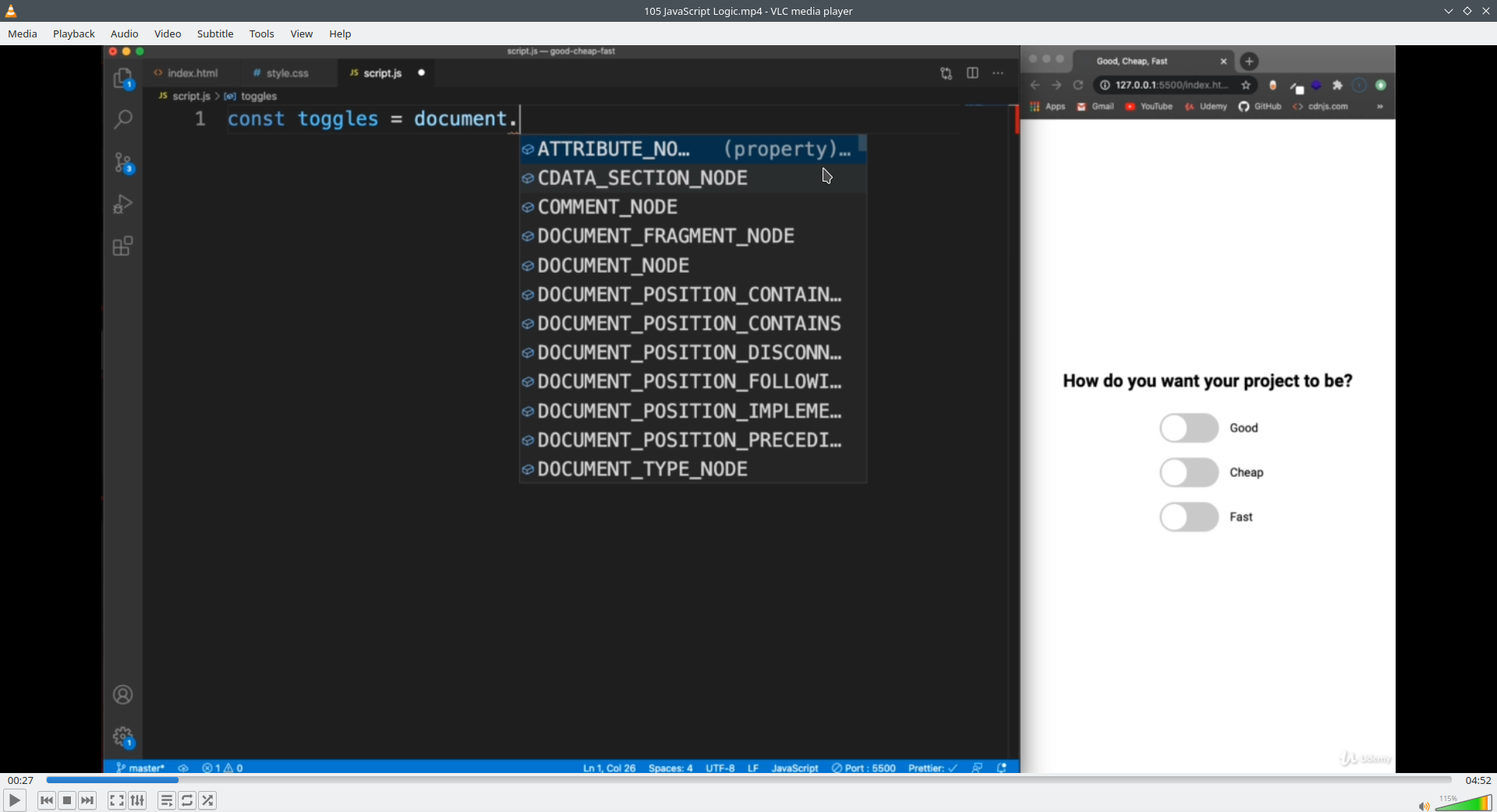
Task: Select CDATA_SECTION_NODE suggestion
Action: pos(693,178)
